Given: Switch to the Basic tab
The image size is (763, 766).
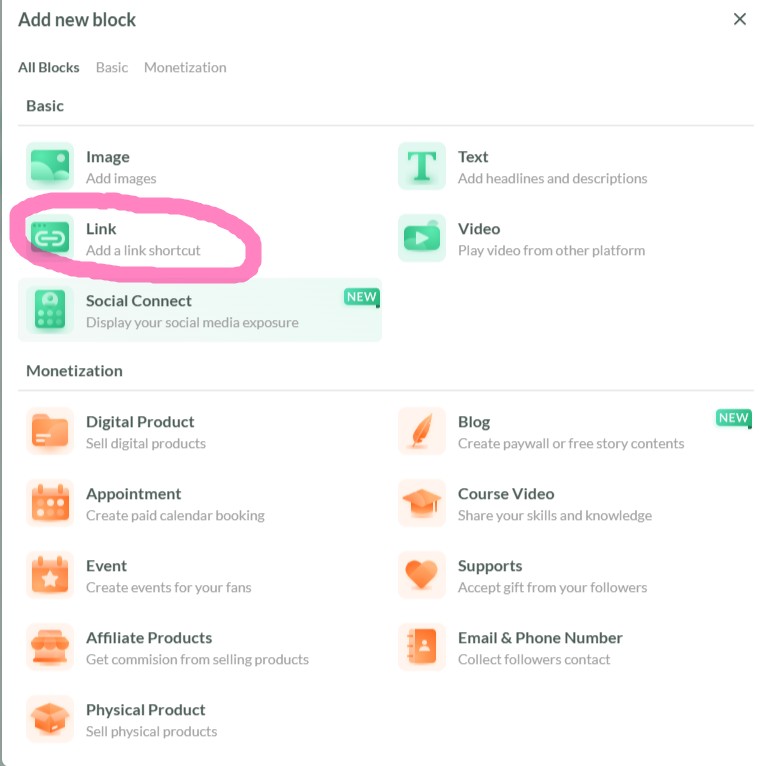Looking at the screenshot, I should [112, 67].
